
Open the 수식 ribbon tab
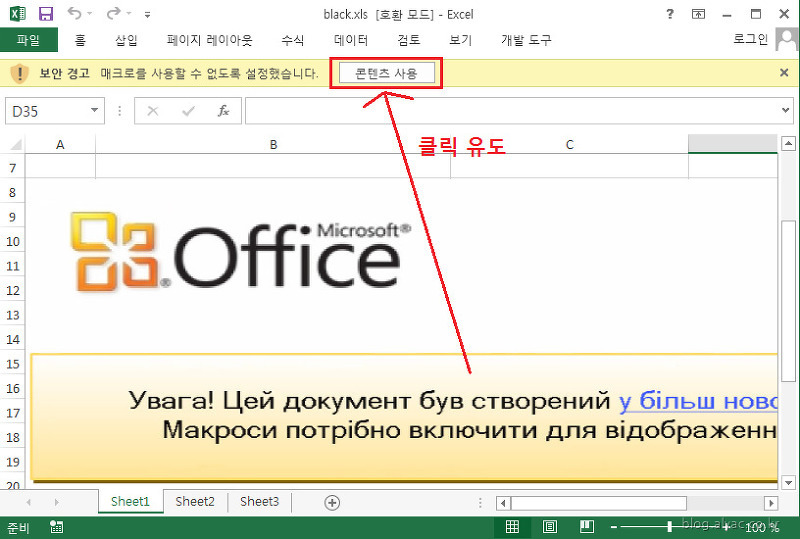(x=293, y=40)
